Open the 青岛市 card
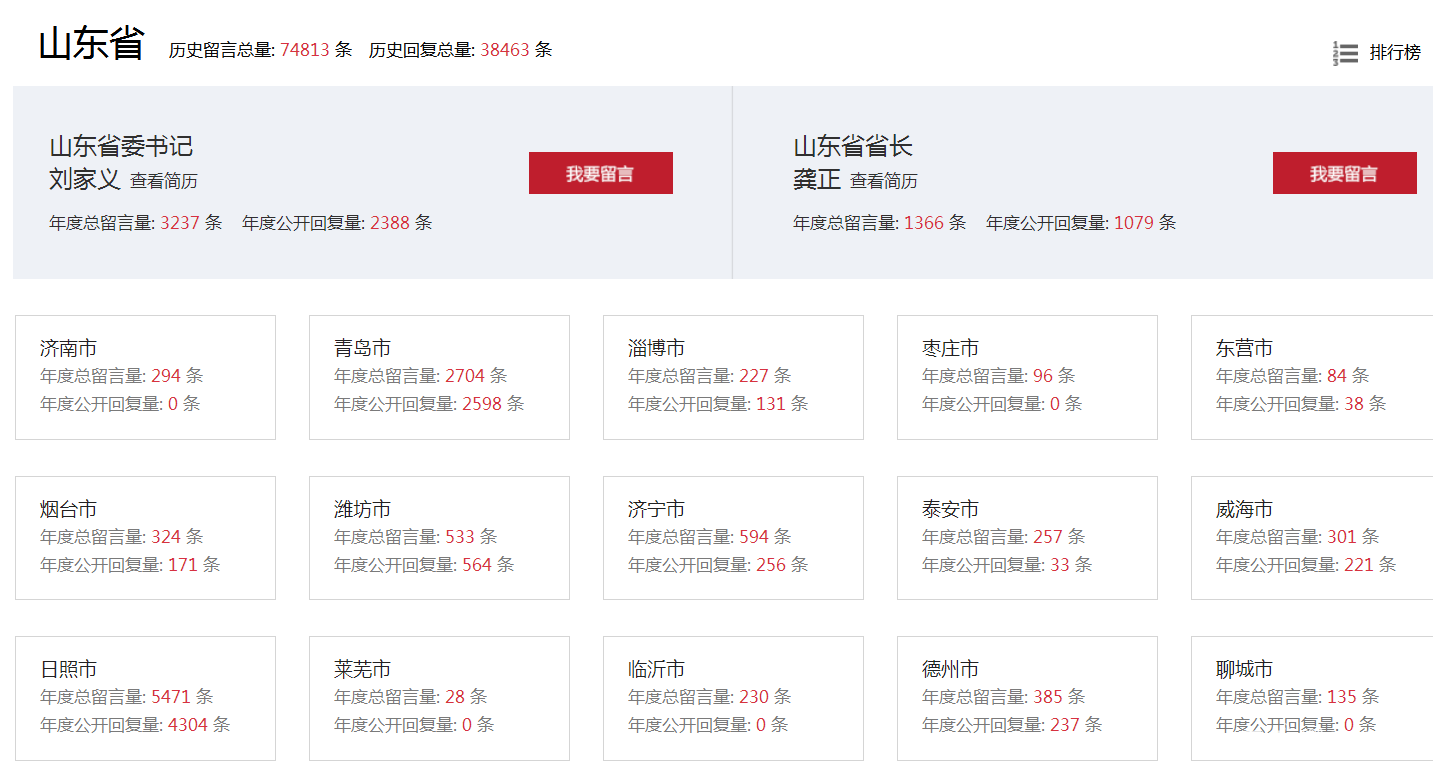Screen dimensions: 1433x765 pyautogui.click(x=439, y=378)
